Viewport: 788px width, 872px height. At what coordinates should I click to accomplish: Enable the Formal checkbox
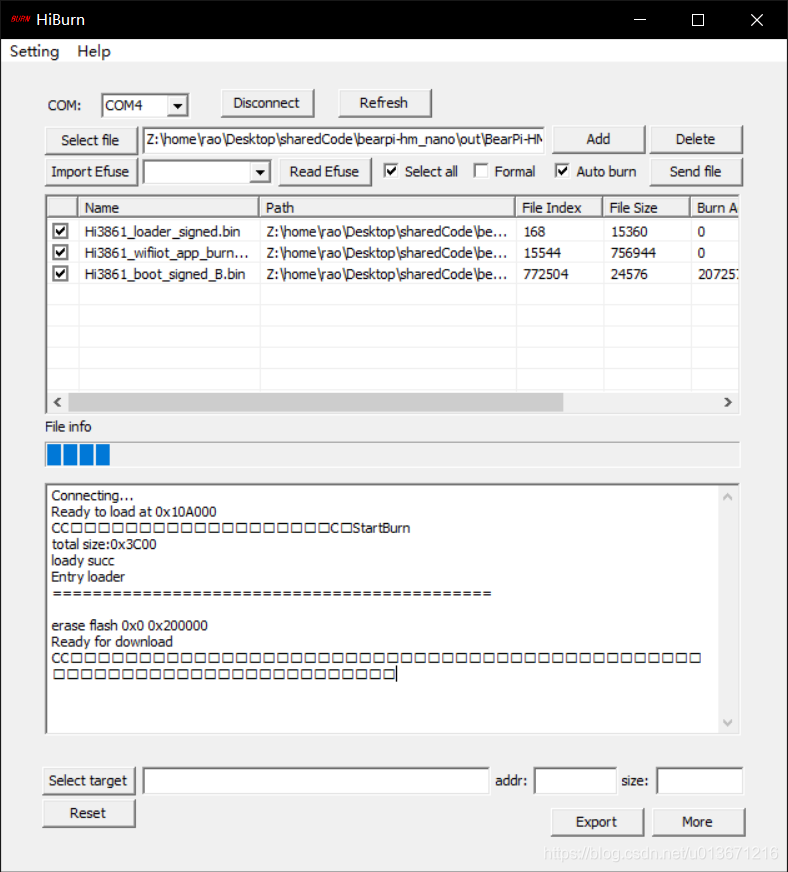481,171
